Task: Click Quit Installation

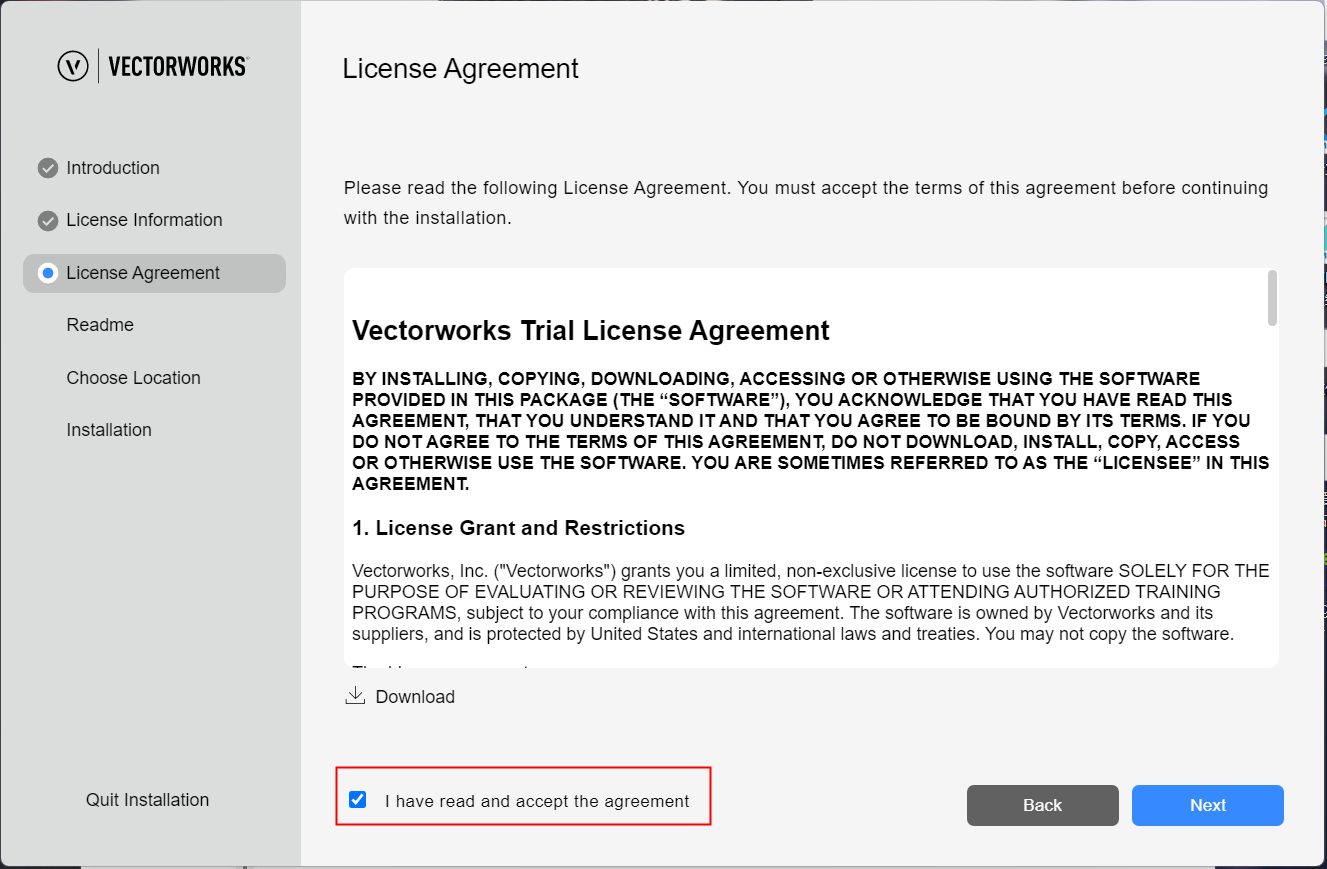Action: click(147, 800)
